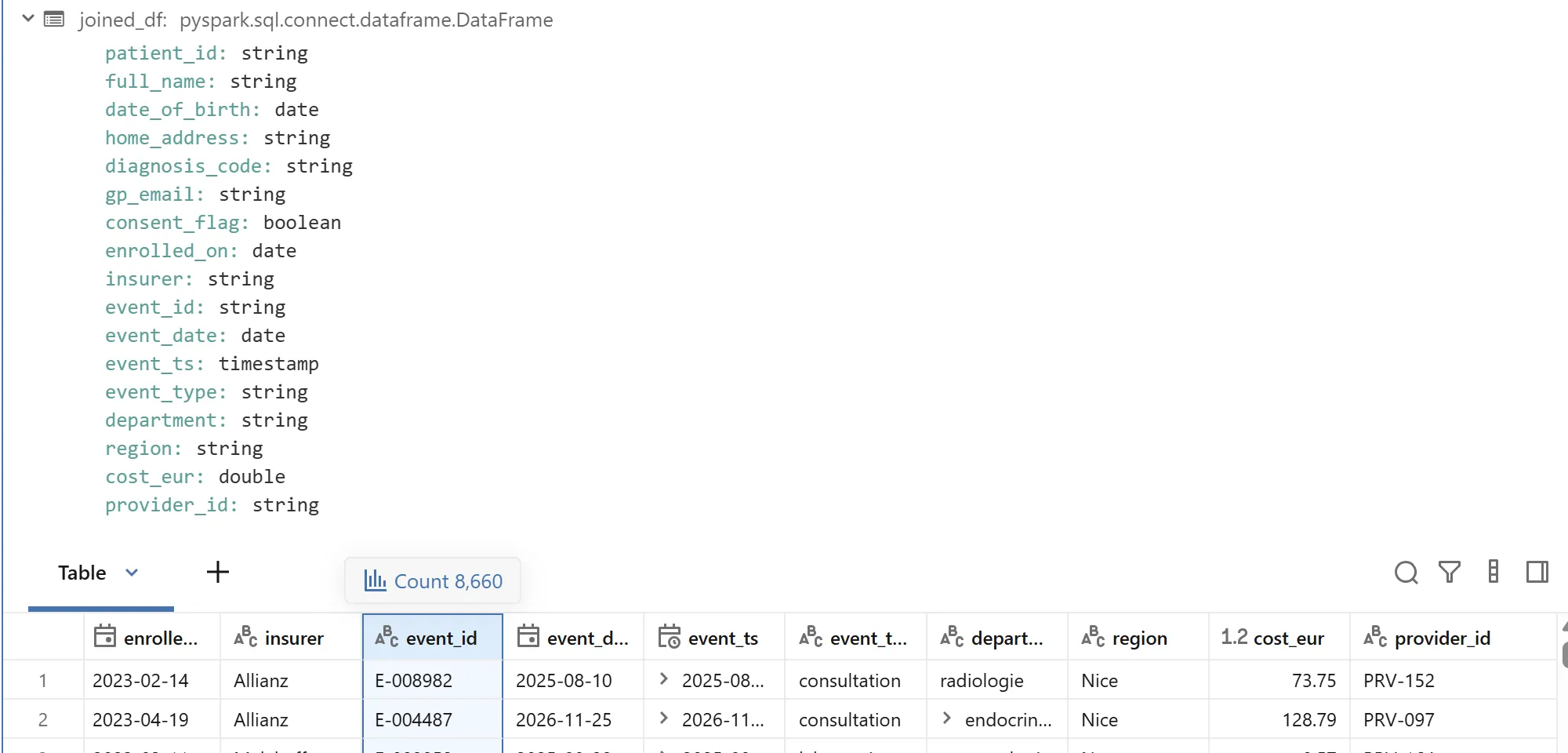Select row number 1

pyautogui.click(x=43, y=680)
